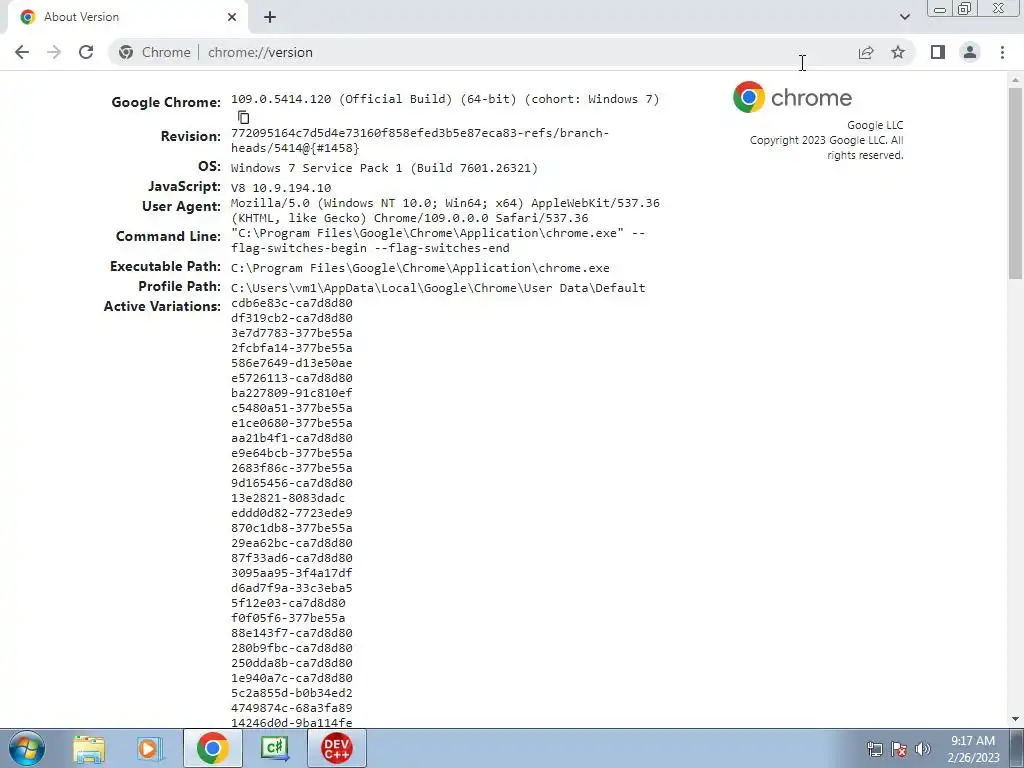Click the Chrome logo on the page
1024x768 pixels.
(x=792, y=97)
